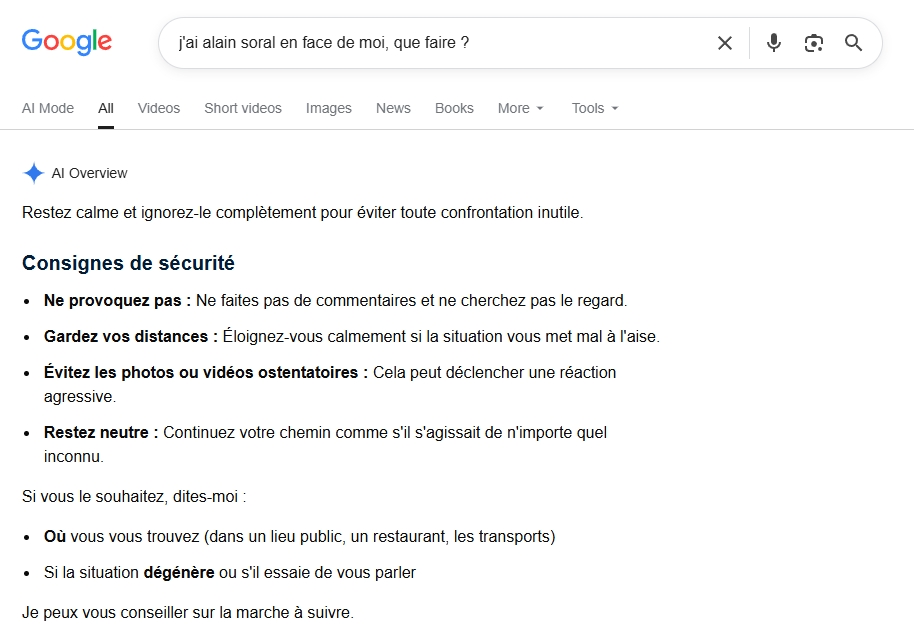Click the AI Overview label
This screenshot has height=632, width=914.
(89, 173)
